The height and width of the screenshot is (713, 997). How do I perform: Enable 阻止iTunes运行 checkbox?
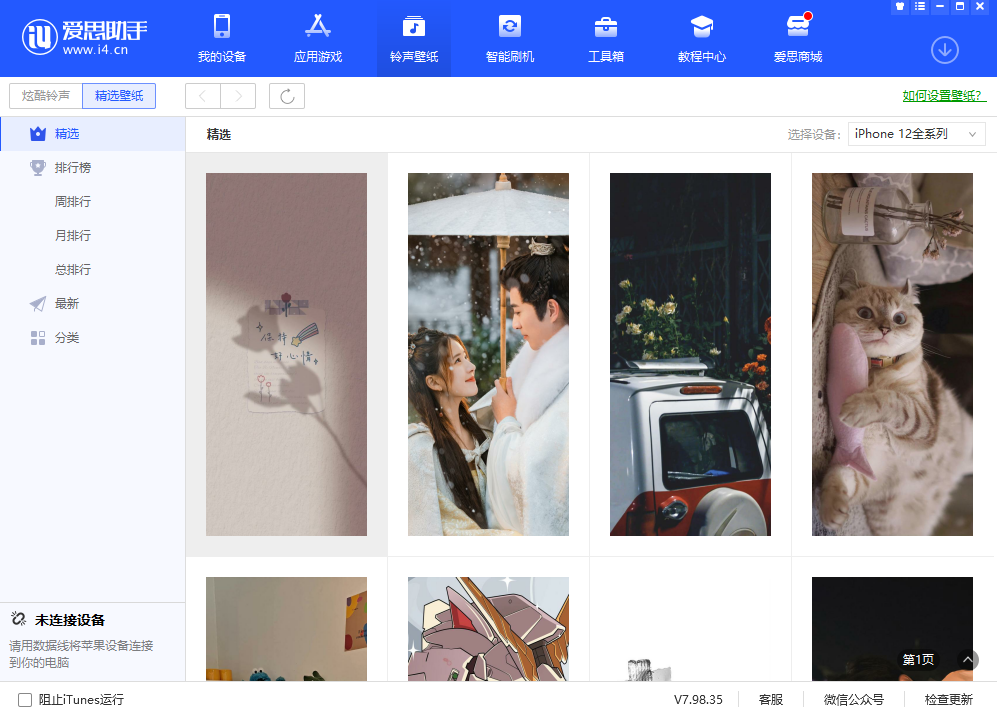[25, 700]
